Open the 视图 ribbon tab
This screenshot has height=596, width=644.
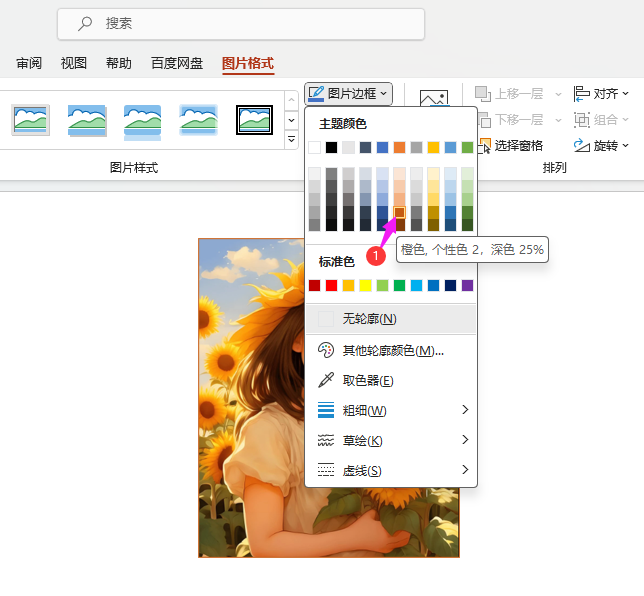coord(74,63)
